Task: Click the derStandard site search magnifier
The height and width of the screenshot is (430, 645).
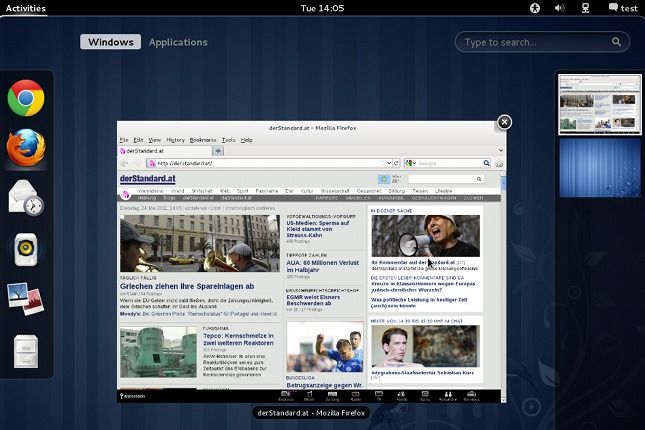Action: coord(479,179)
